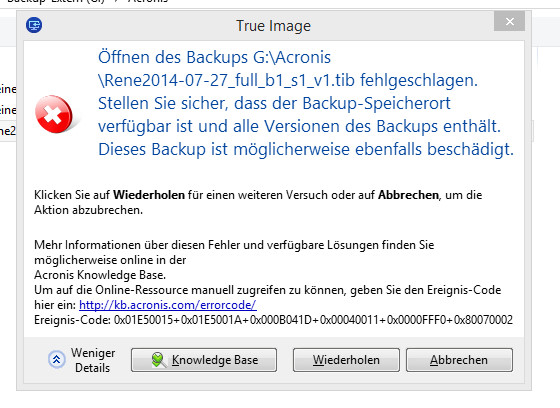Click the blue backup failure message heading
560x408 pixels.
[x=306, y=103]
